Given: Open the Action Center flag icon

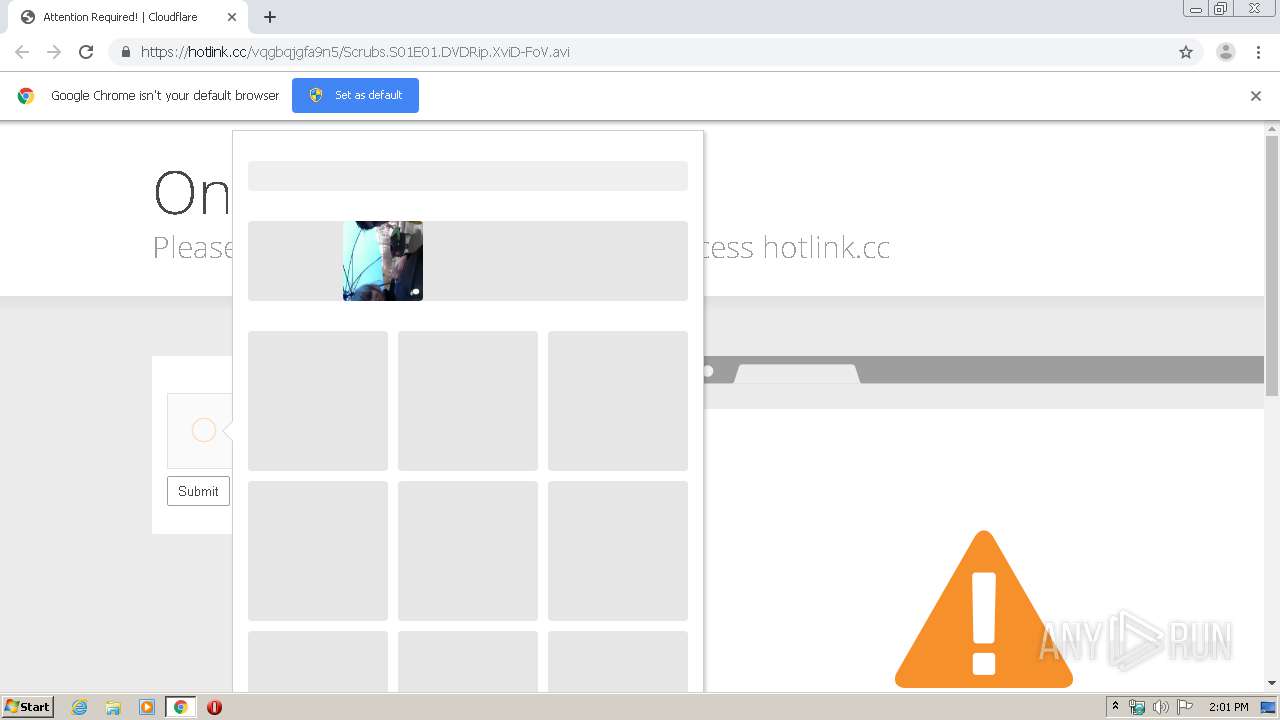Looking at the screenshot, I should click(x=1185, y=707).
